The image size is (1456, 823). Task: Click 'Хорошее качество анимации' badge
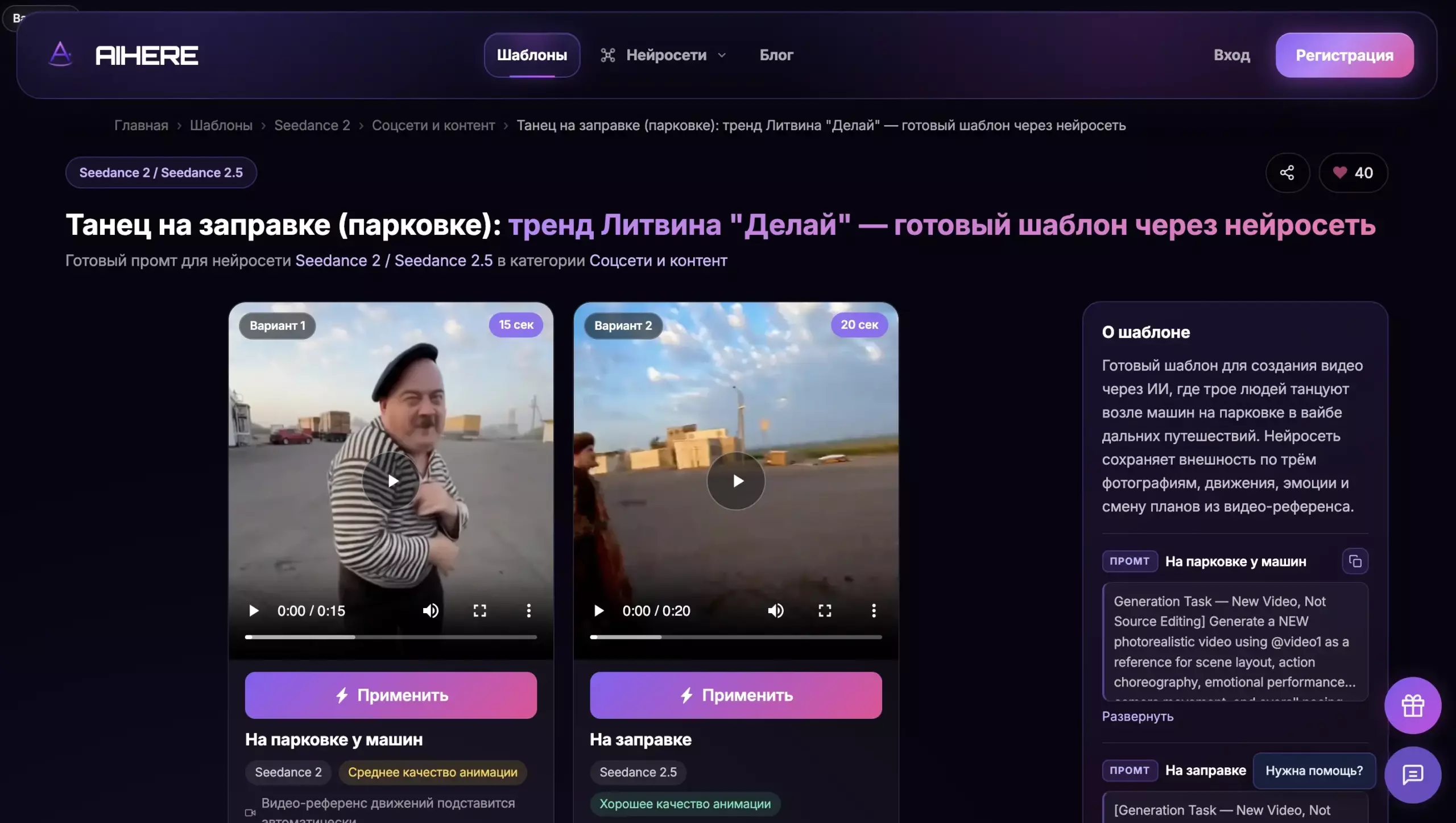(x=685, y=804)
